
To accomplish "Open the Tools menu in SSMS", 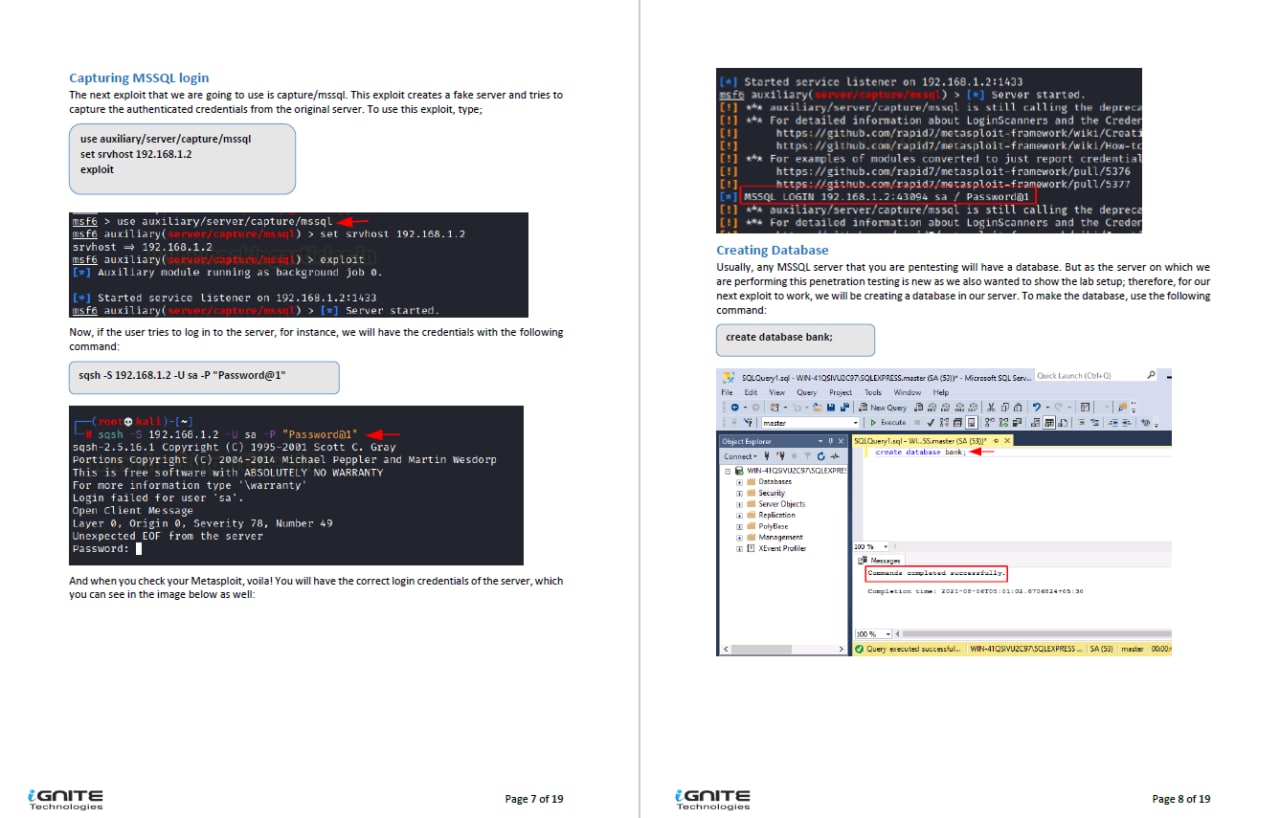I will (x=873, y=392).
